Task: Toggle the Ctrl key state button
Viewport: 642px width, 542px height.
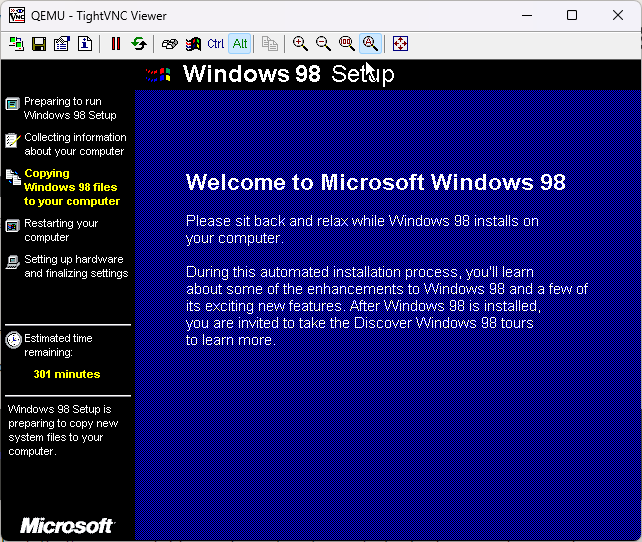Action: pyautogui.click(x=216, y=44)
